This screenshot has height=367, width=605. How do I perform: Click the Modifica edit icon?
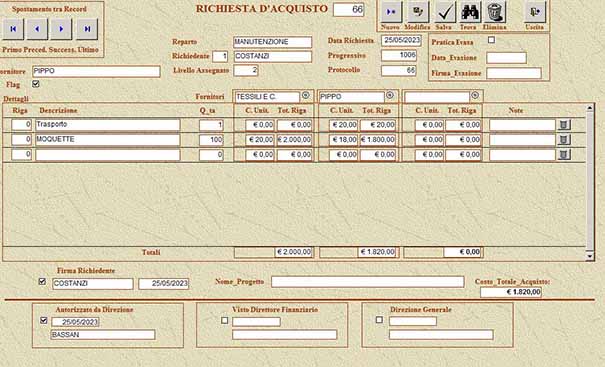(x=418, y=12)
